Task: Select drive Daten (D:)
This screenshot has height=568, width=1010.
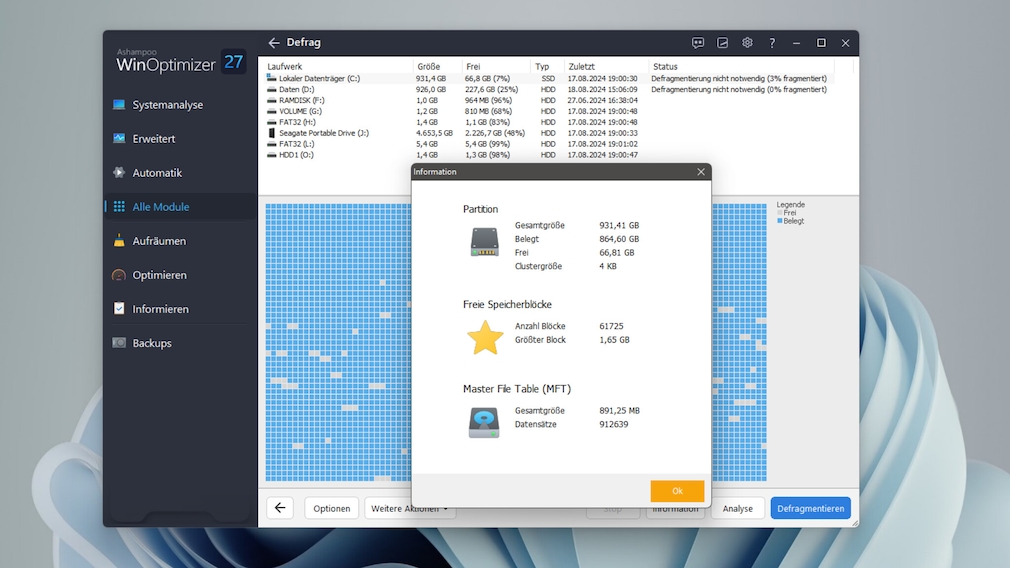Action: [297, 90]
